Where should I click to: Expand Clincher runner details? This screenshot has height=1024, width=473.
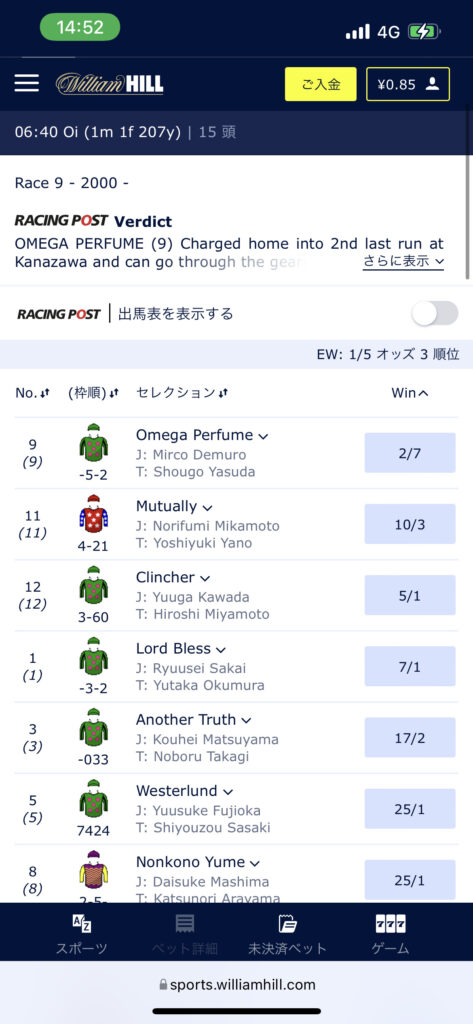[x=204, y=579]
